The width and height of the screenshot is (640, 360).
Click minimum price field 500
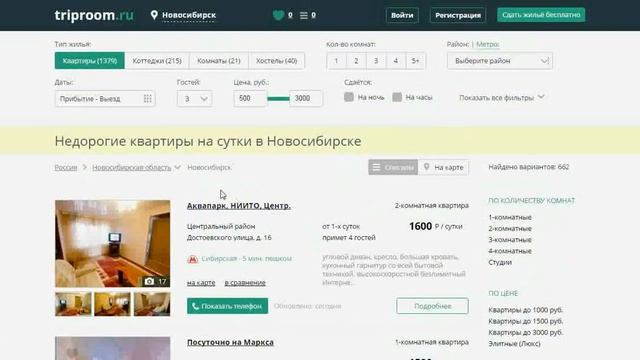[x=250, y=98]
